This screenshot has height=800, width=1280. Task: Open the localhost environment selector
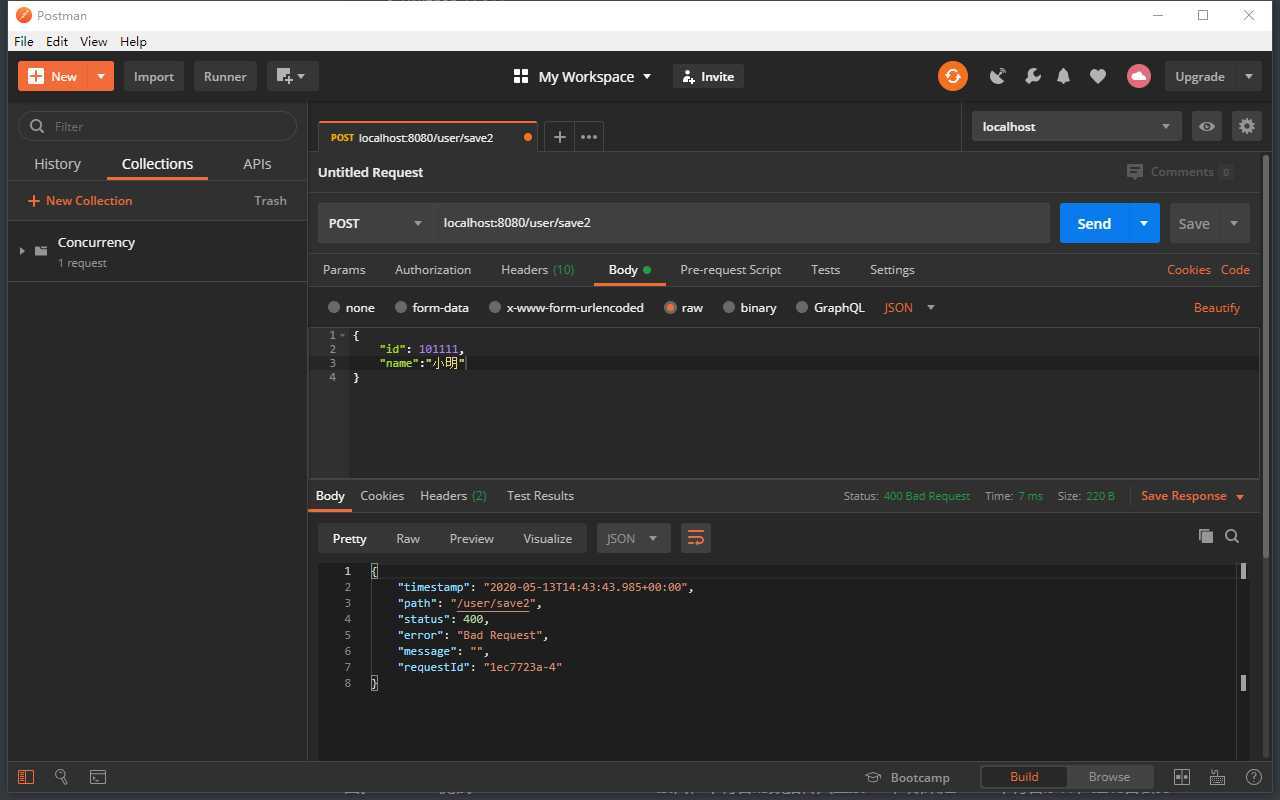pyautogui.click(x=1076, y=126)
